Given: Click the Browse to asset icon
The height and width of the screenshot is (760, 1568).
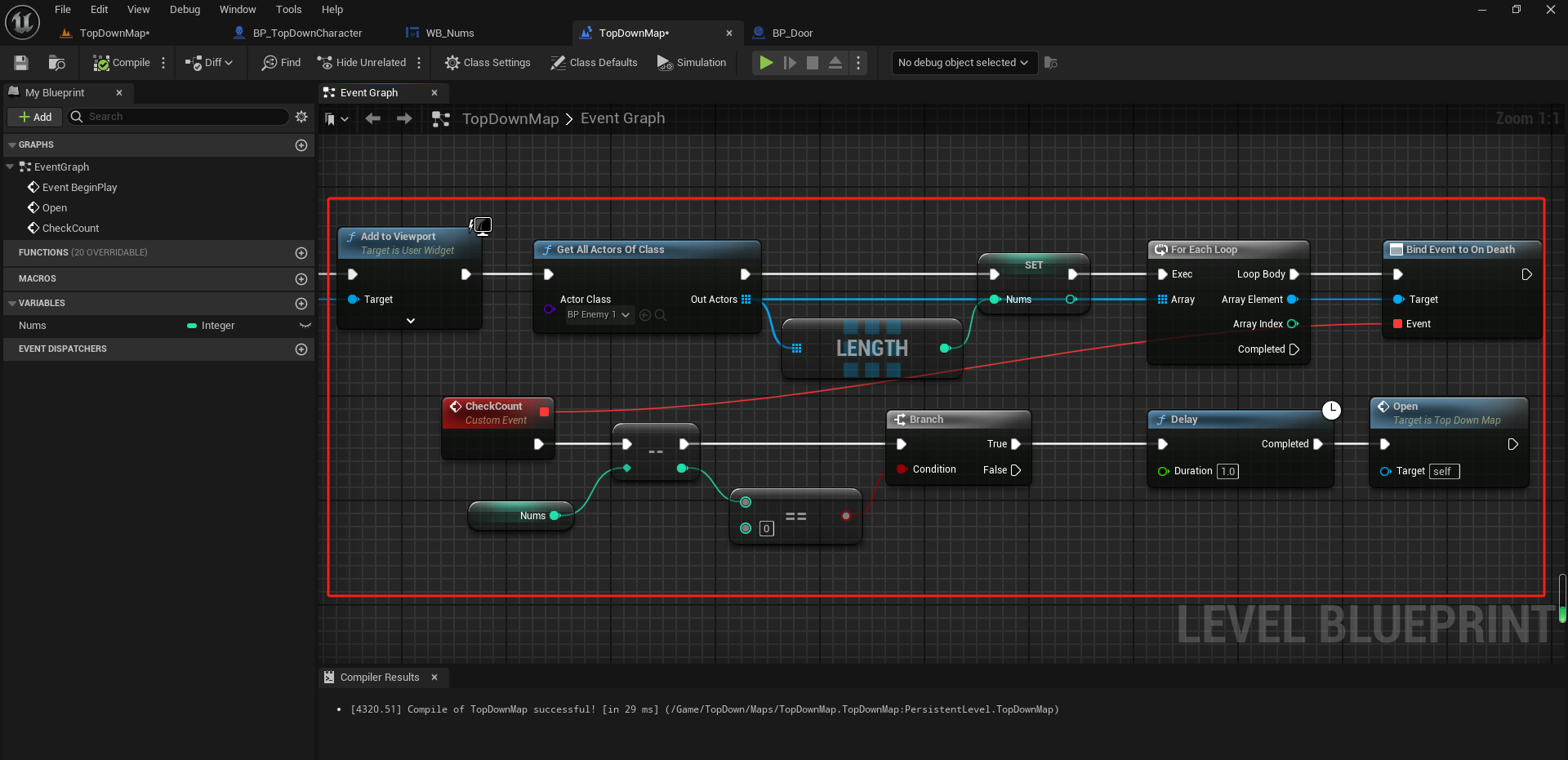Looking at the screenshot, I should [56, 63].
